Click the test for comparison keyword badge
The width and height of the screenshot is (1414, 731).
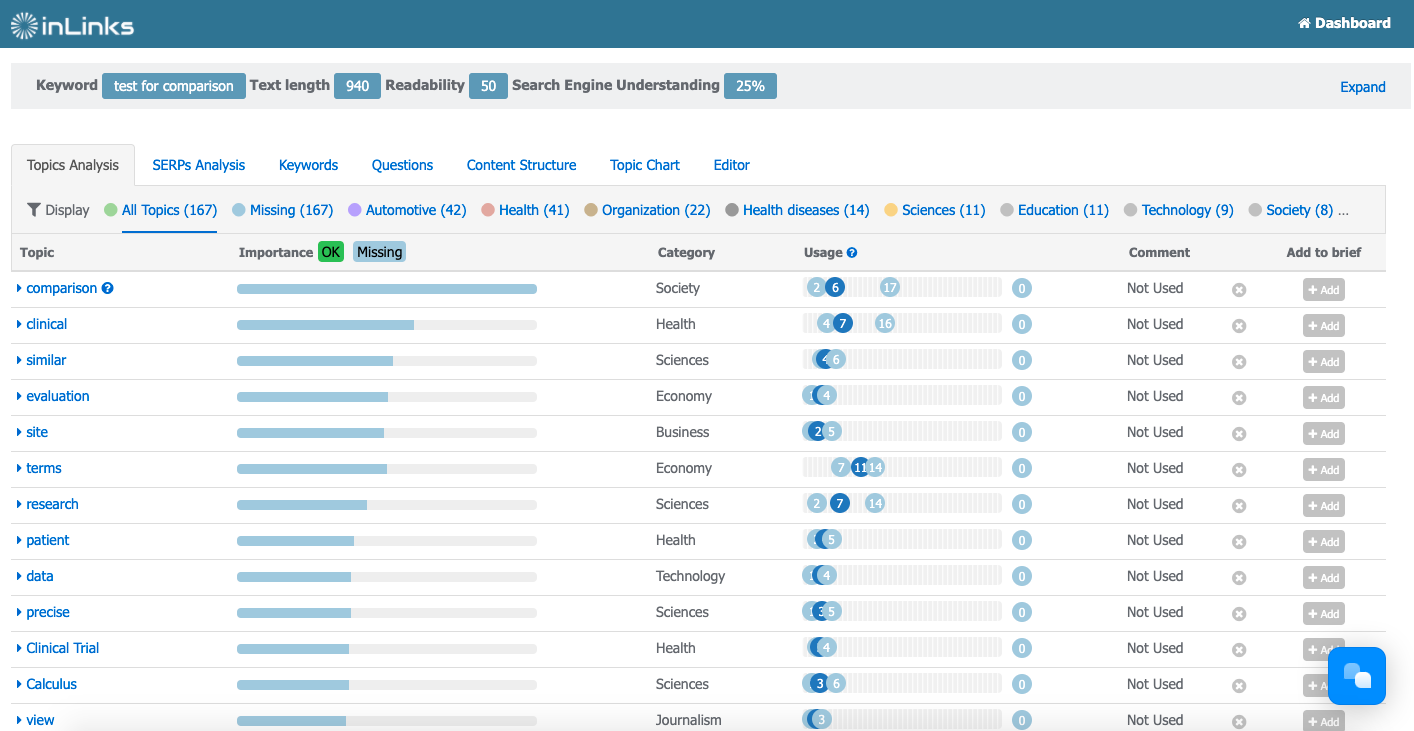pyautogui.click(x=174, y=86)
